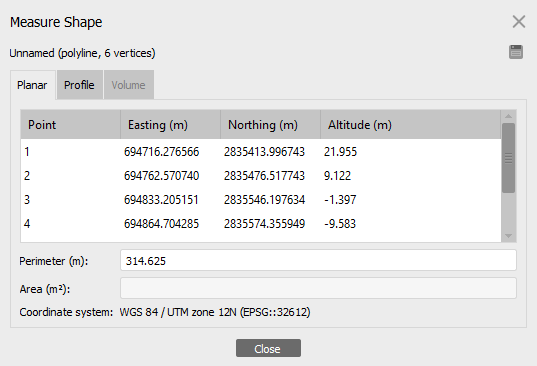Click the Perimeter (m) label

click(x=54, y=261)
